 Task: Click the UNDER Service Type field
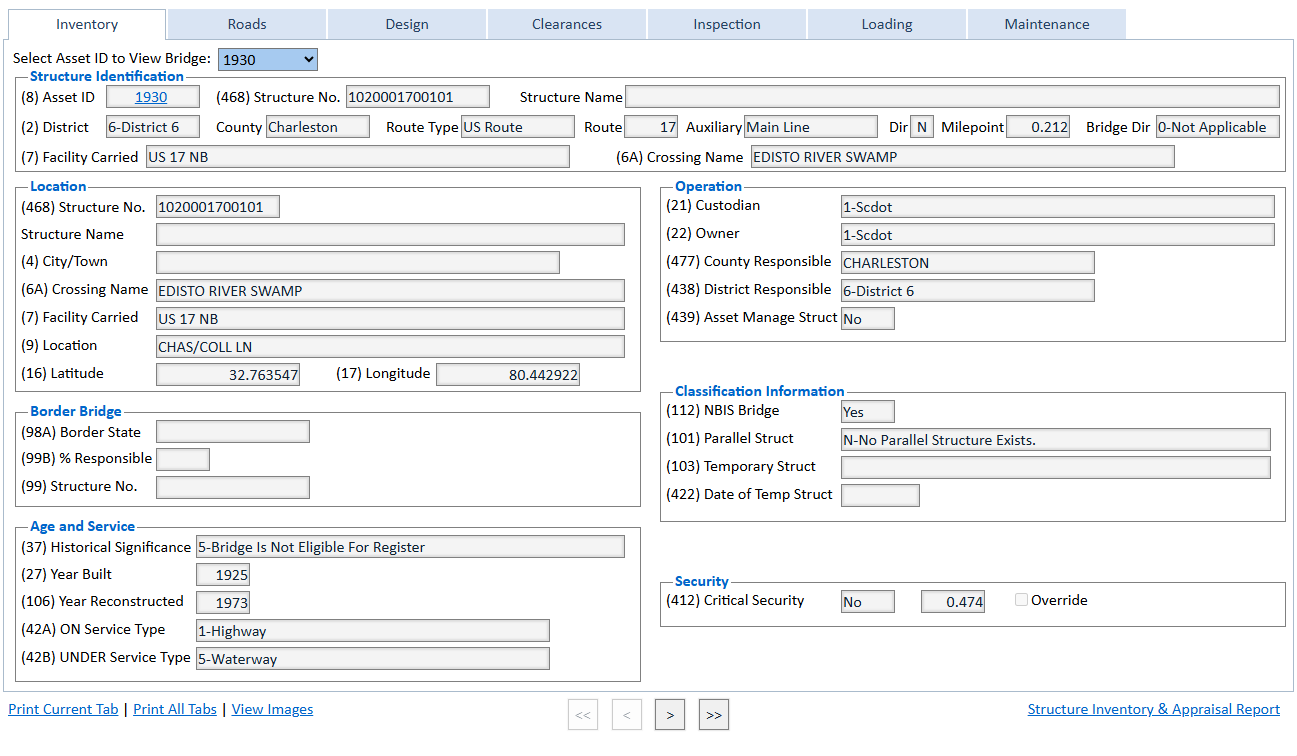pos(373,658)
